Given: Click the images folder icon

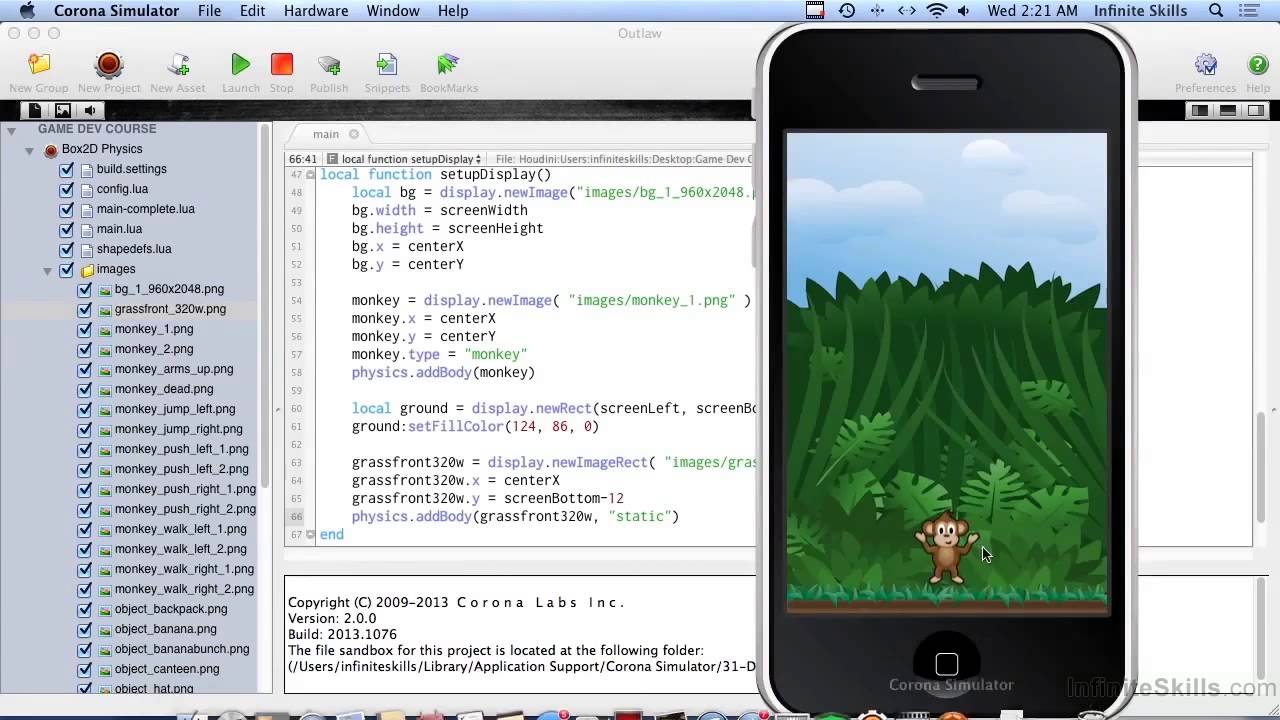Looking at the screenshot, I should tap(87, 270).
